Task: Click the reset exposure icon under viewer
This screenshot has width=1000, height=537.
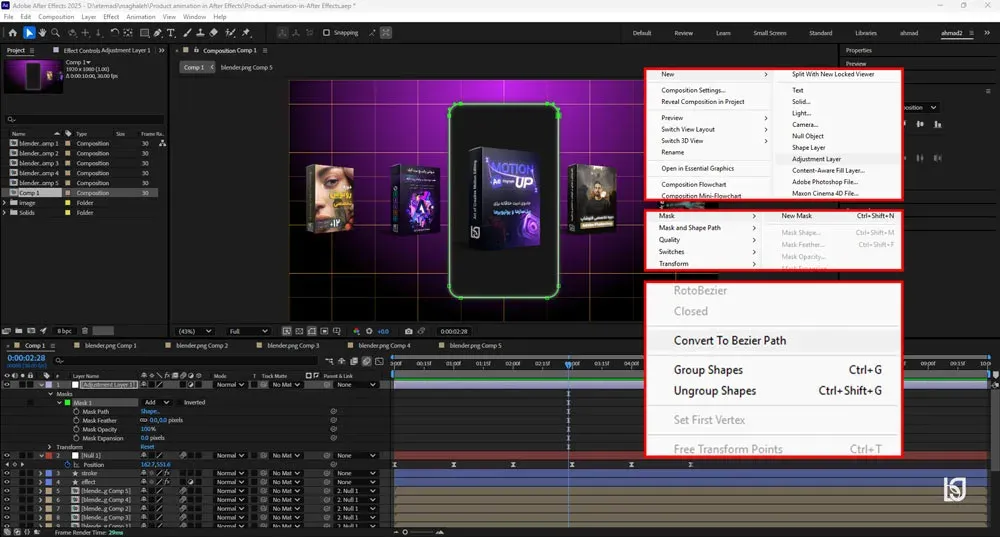Action: tap(369, 331)
